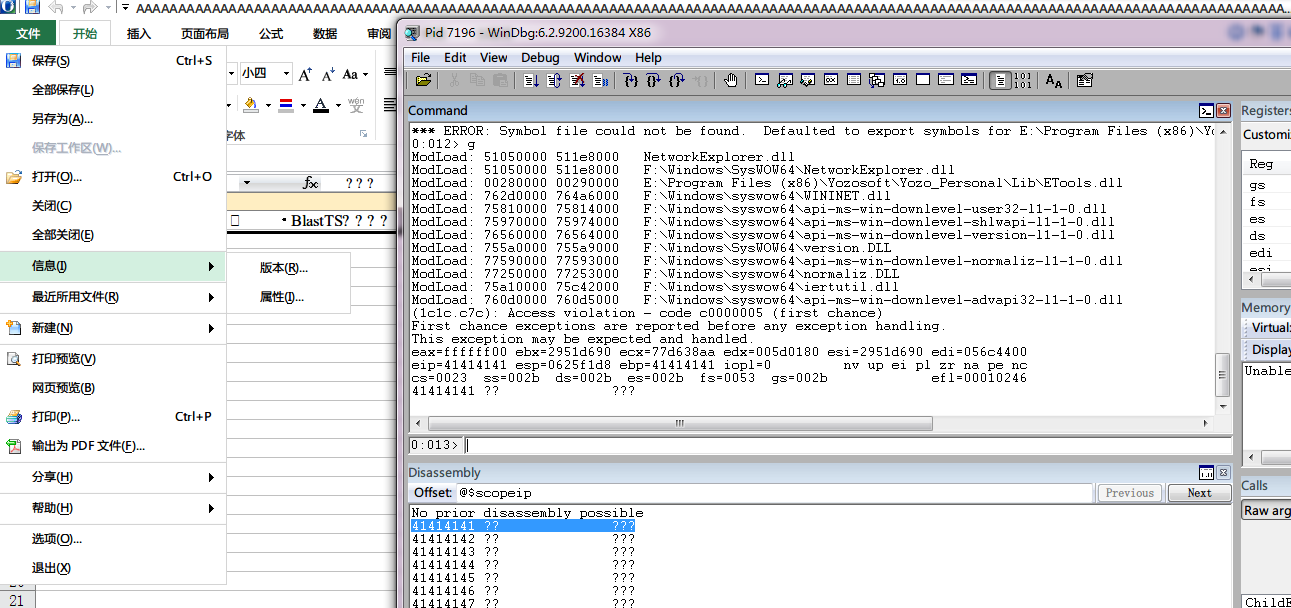Open the Watch window toolbar icon

(x=785, y=80)
